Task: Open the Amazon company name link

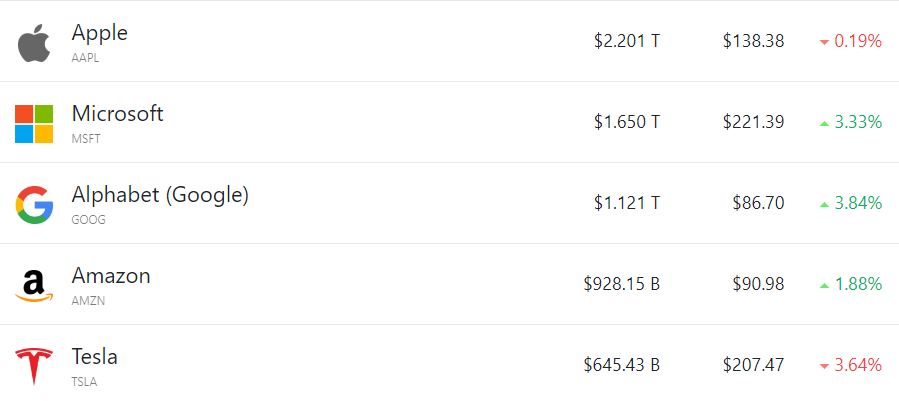Action: [111, 276]
